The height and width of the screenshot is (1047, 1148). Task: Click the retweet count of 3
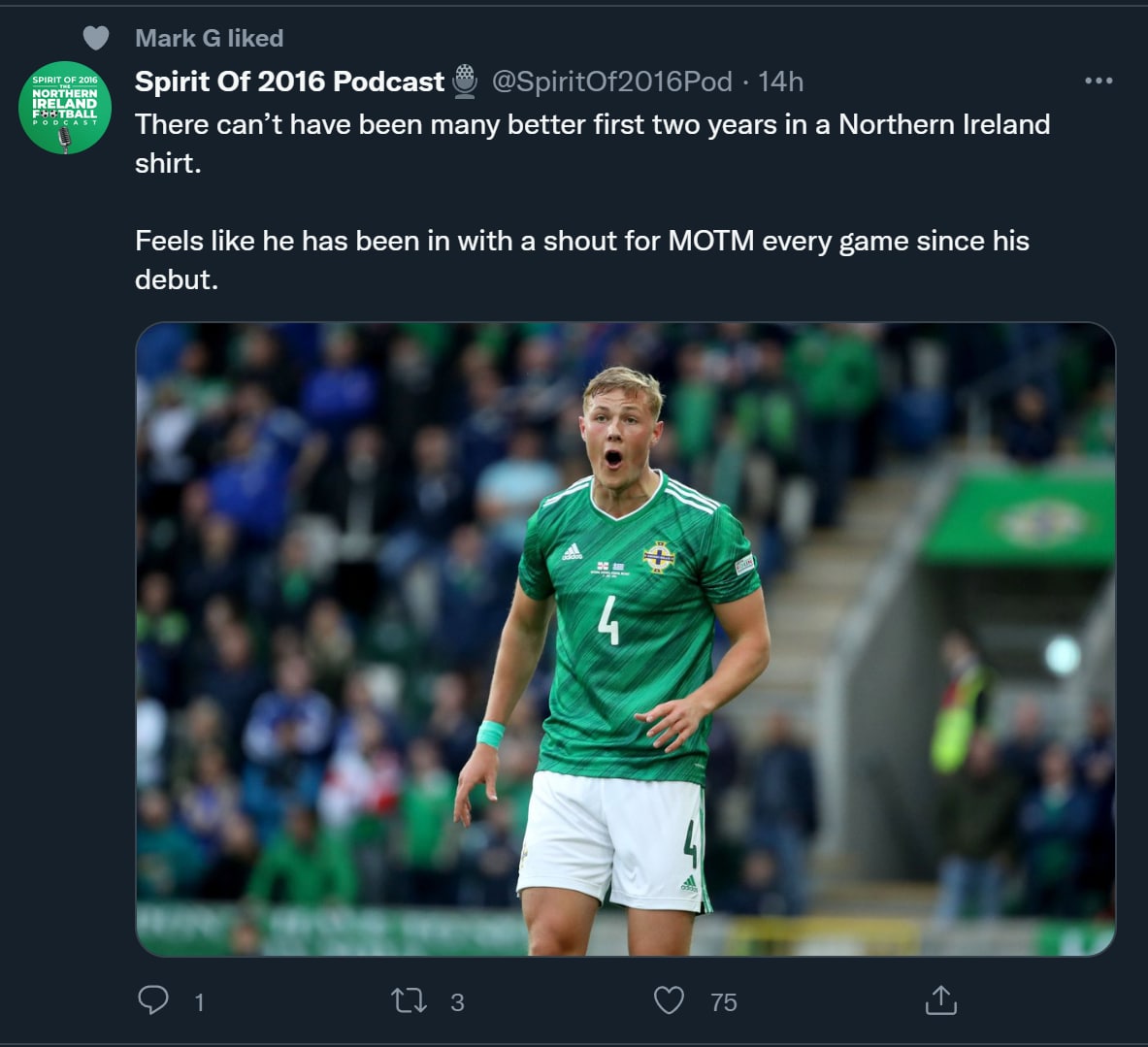click(457, 1002)
